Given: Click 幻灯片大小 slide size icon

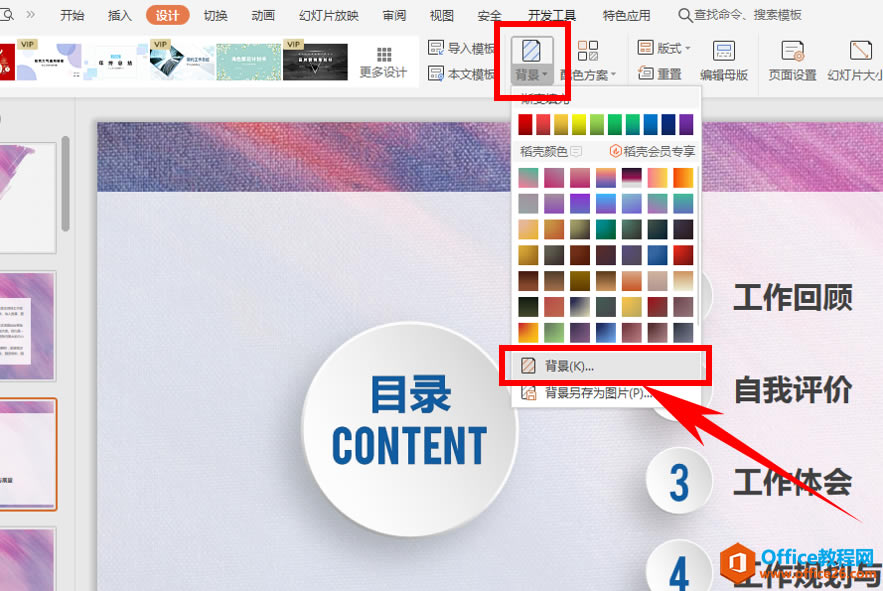Looking at the screenshot, I should tap(860, 51).
